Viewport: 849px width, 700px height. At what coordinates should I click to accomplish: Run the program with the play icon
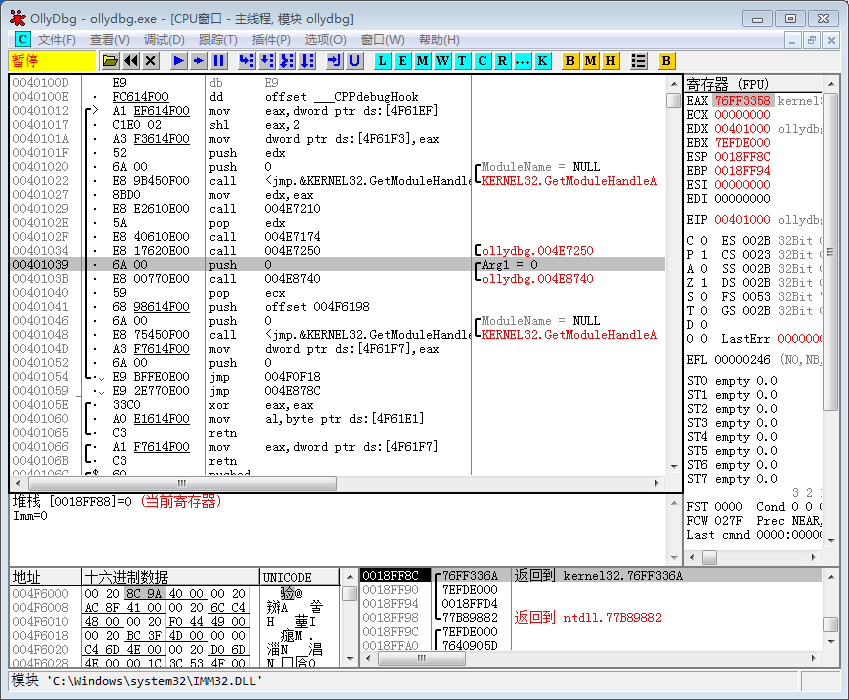tap(179, 61)
